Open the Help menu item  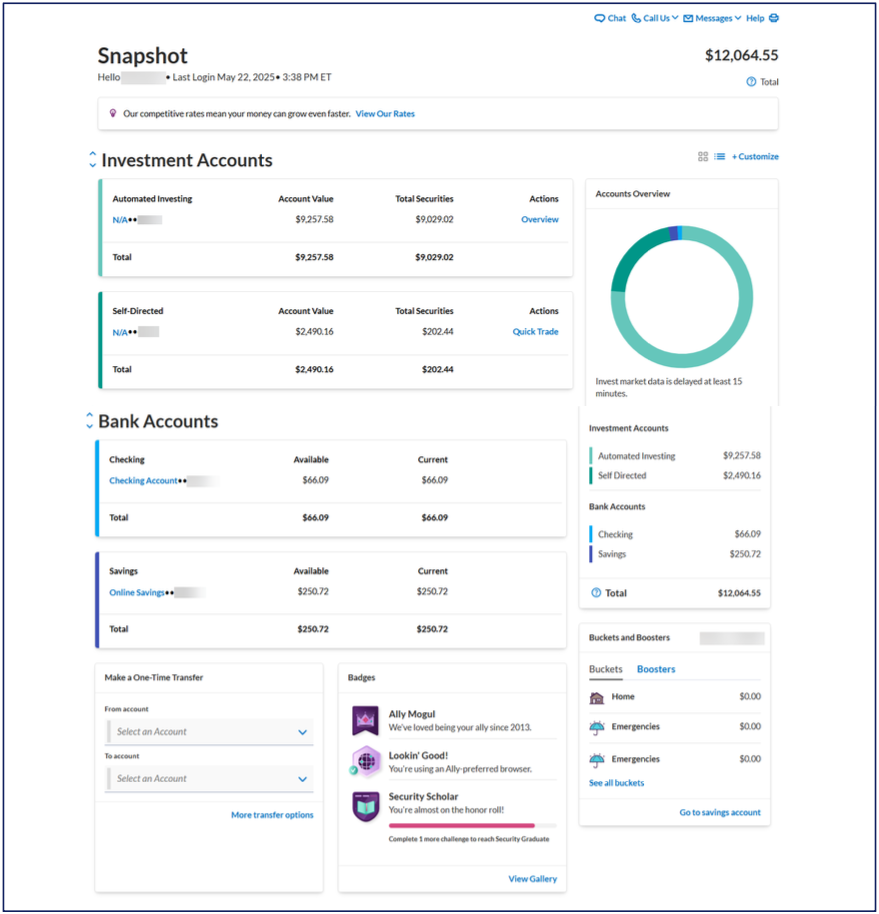(x=755, y=18)
